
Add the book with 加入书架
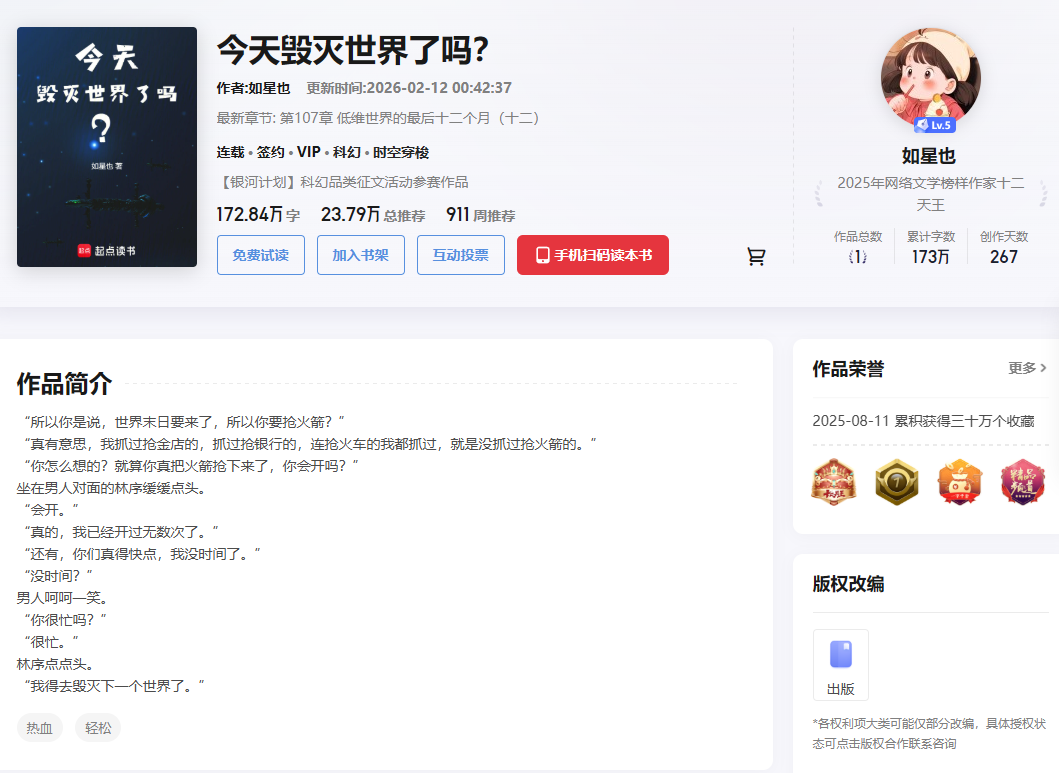click(360, 255)
